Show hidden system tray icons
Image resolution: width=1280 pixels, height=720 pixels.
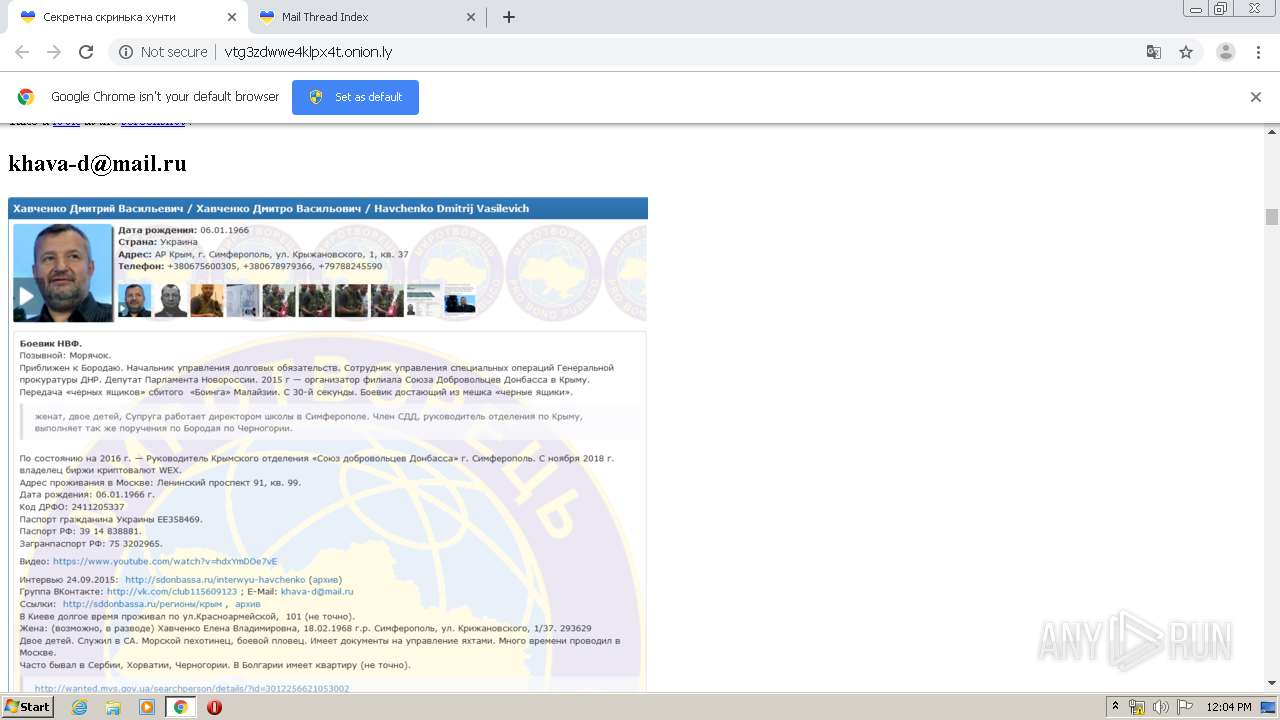pos(1115,707)
